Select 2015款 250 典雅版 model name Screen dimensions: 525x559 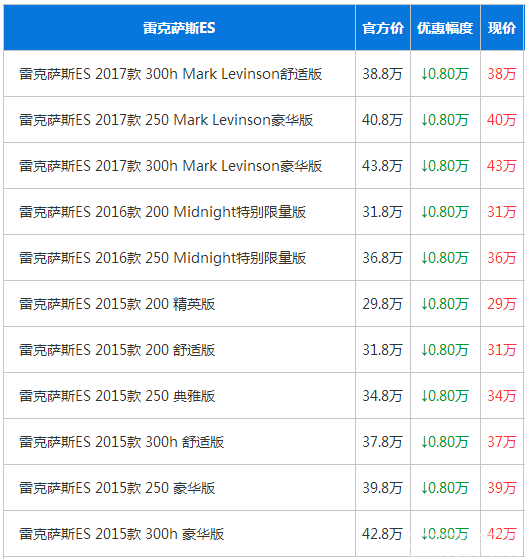coord(117,396)
